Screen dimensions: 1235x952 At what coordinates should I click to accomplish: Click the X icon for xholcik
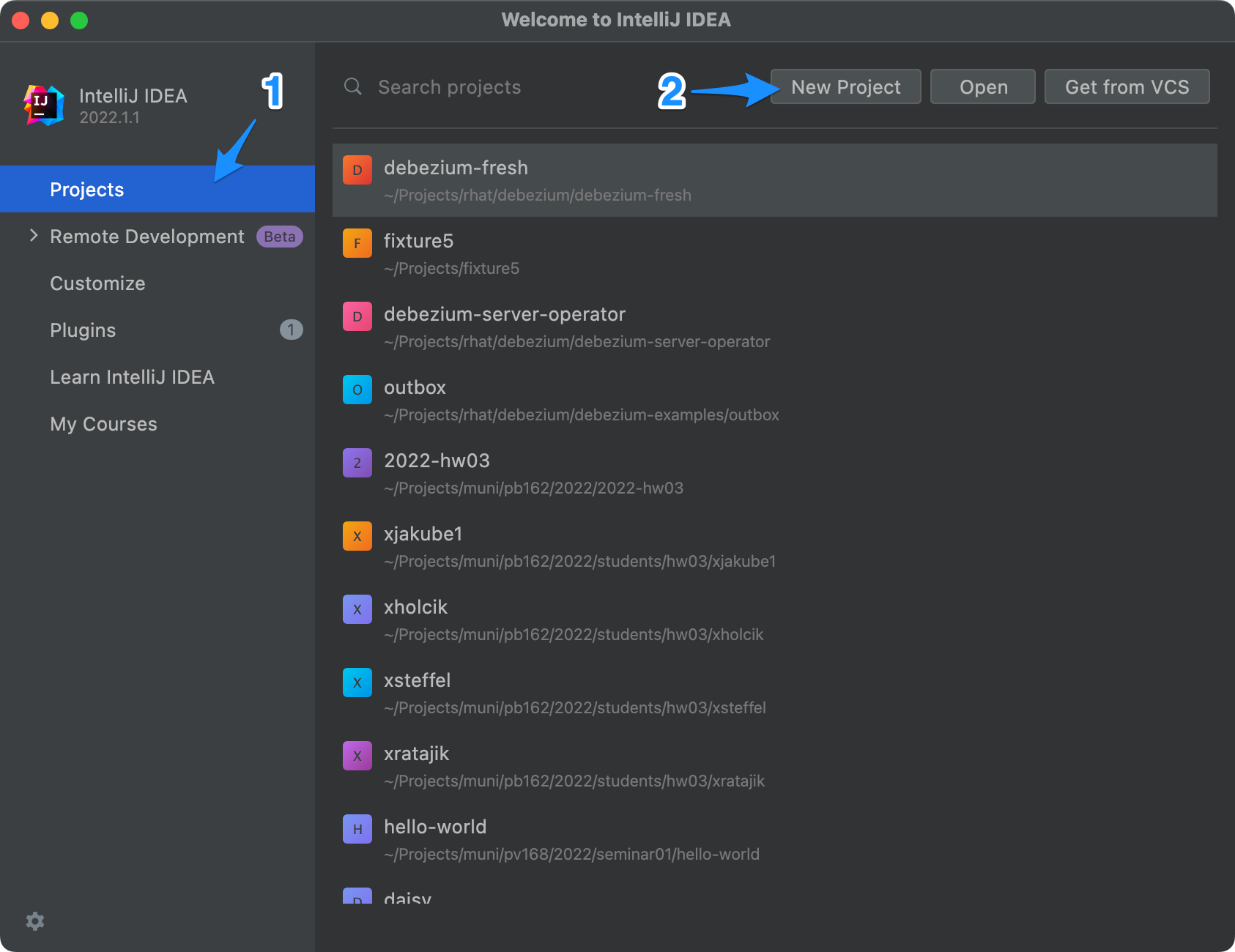coord(357,609)
